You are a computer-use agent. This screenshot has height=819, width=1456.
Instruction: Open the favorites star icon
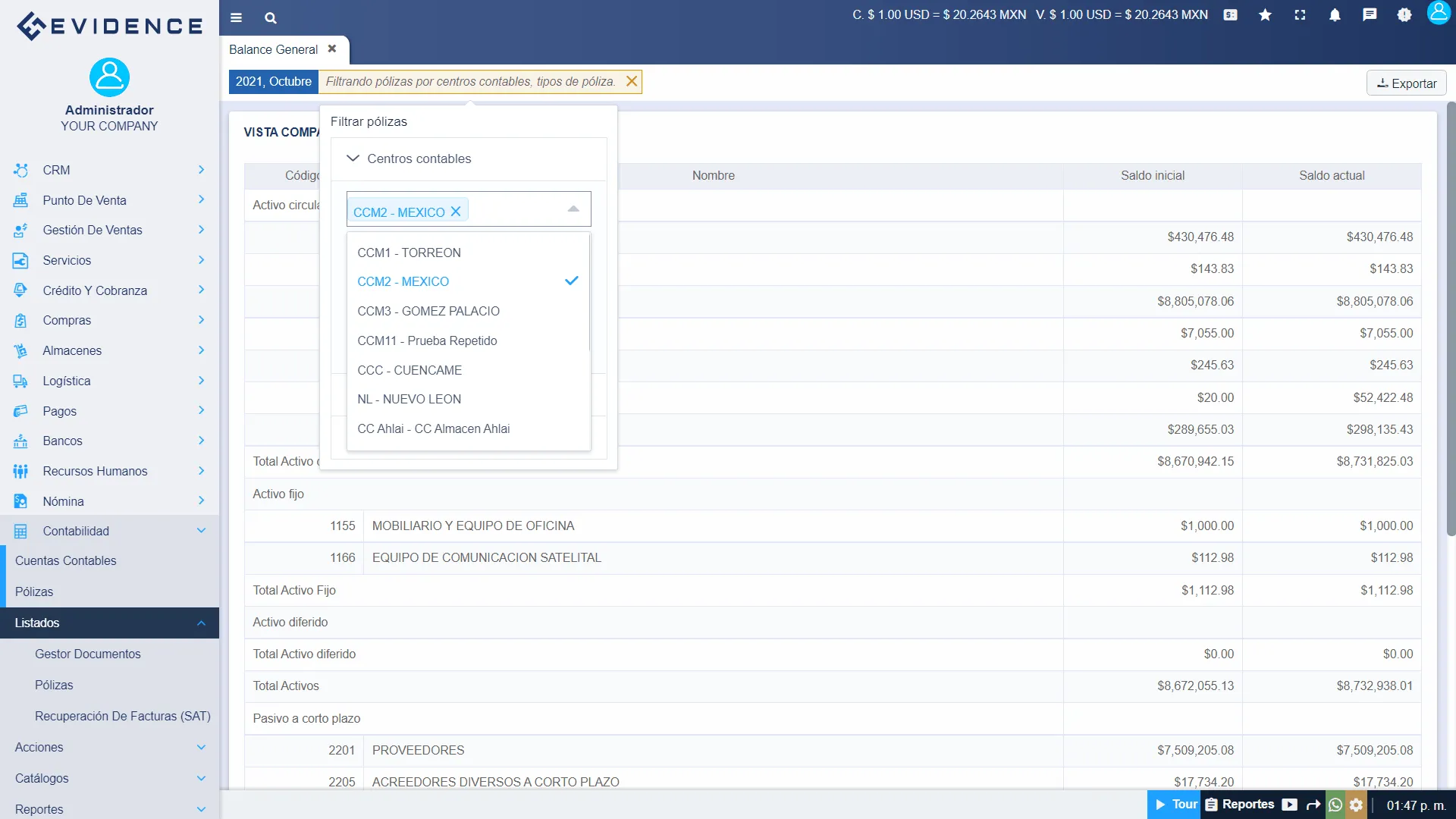point(1265,15)
